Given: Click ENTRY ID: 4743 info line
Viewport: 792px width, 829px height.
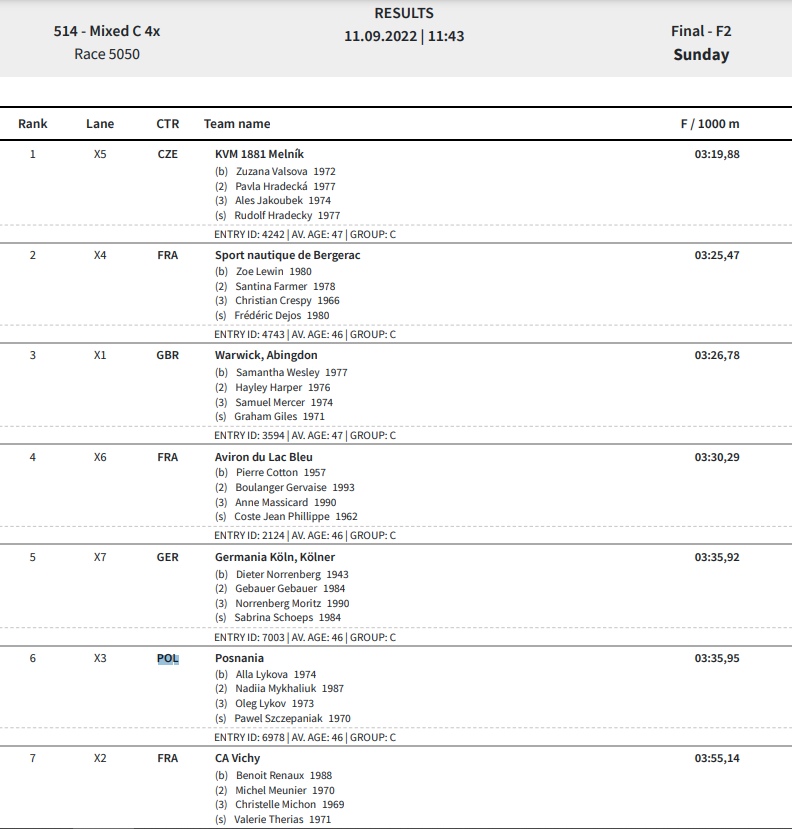Looking at the screenshot, I should click(x=305, y=334).
